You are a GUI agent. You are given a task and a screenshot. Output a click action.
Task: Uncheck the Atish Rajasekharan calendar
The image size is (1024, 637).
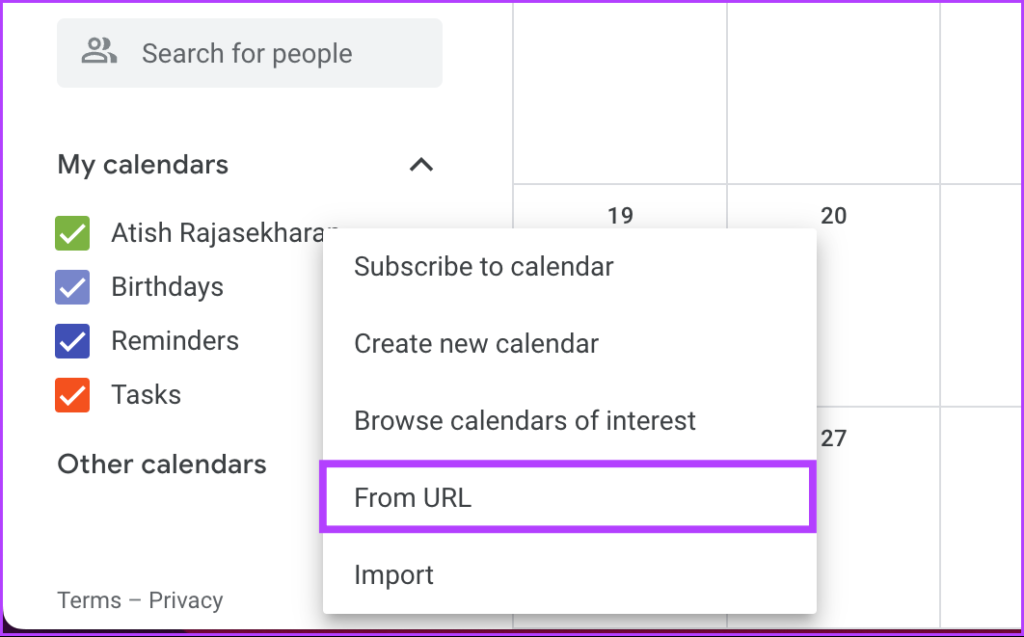coord(72,233)
